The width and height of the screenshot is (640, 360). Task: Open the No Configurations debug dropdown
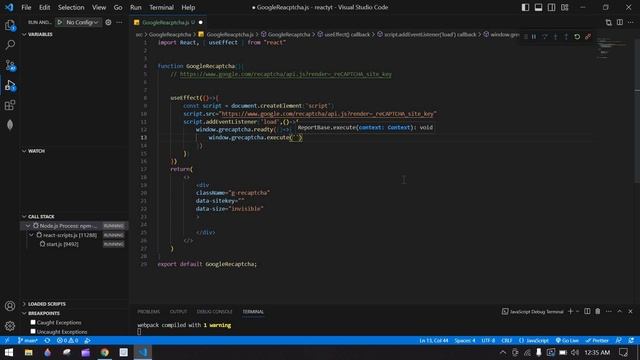(82, 22)
